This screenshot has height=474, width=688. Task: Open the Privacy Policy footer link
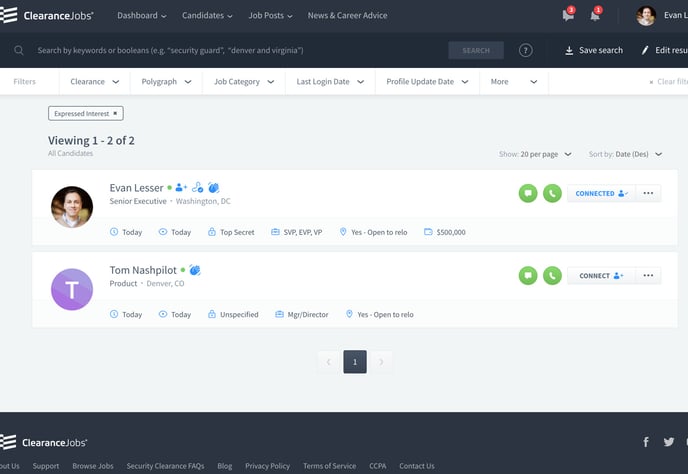(267, 466)
